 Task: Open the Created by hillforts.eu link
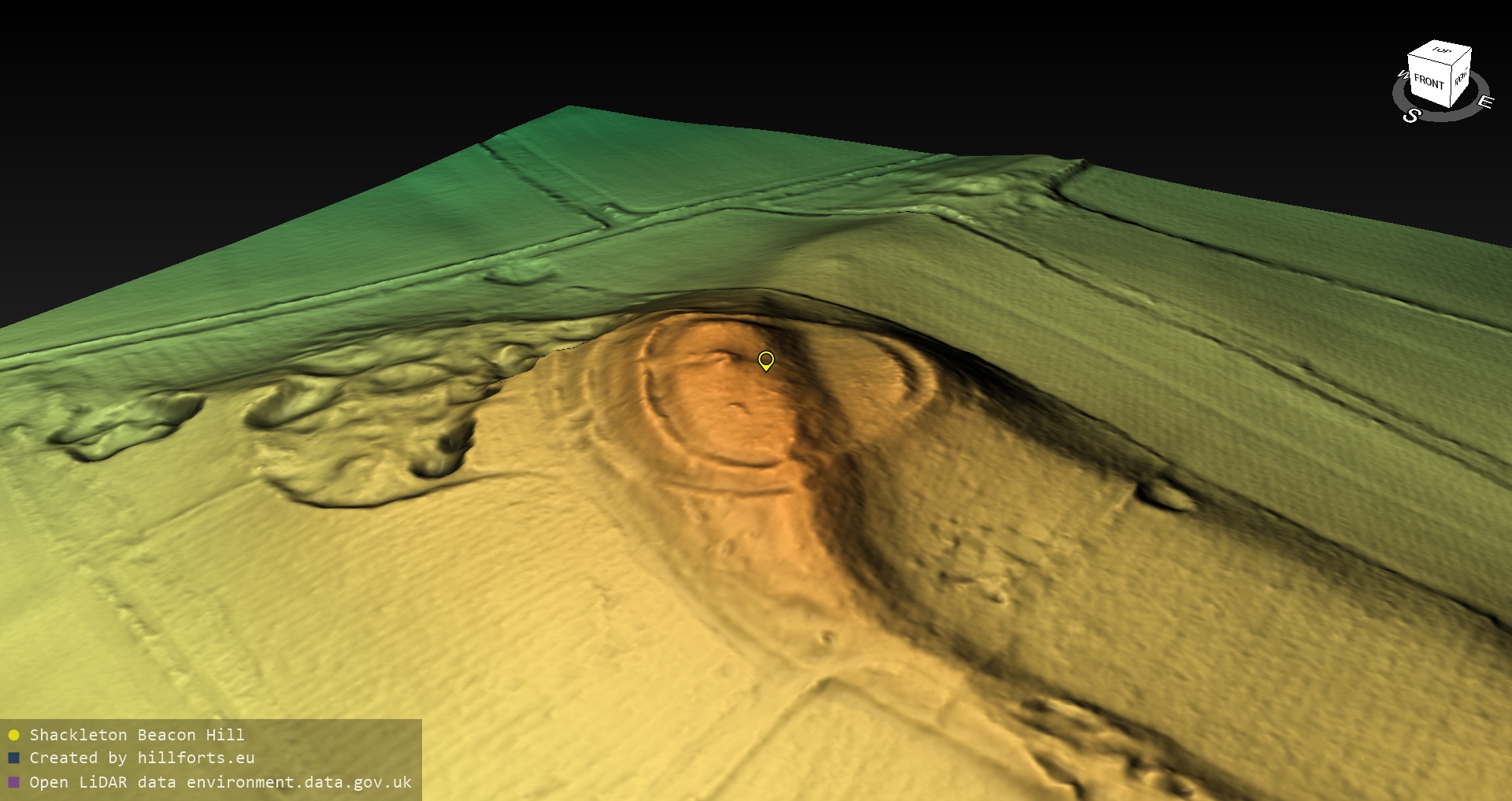[142, 758]
